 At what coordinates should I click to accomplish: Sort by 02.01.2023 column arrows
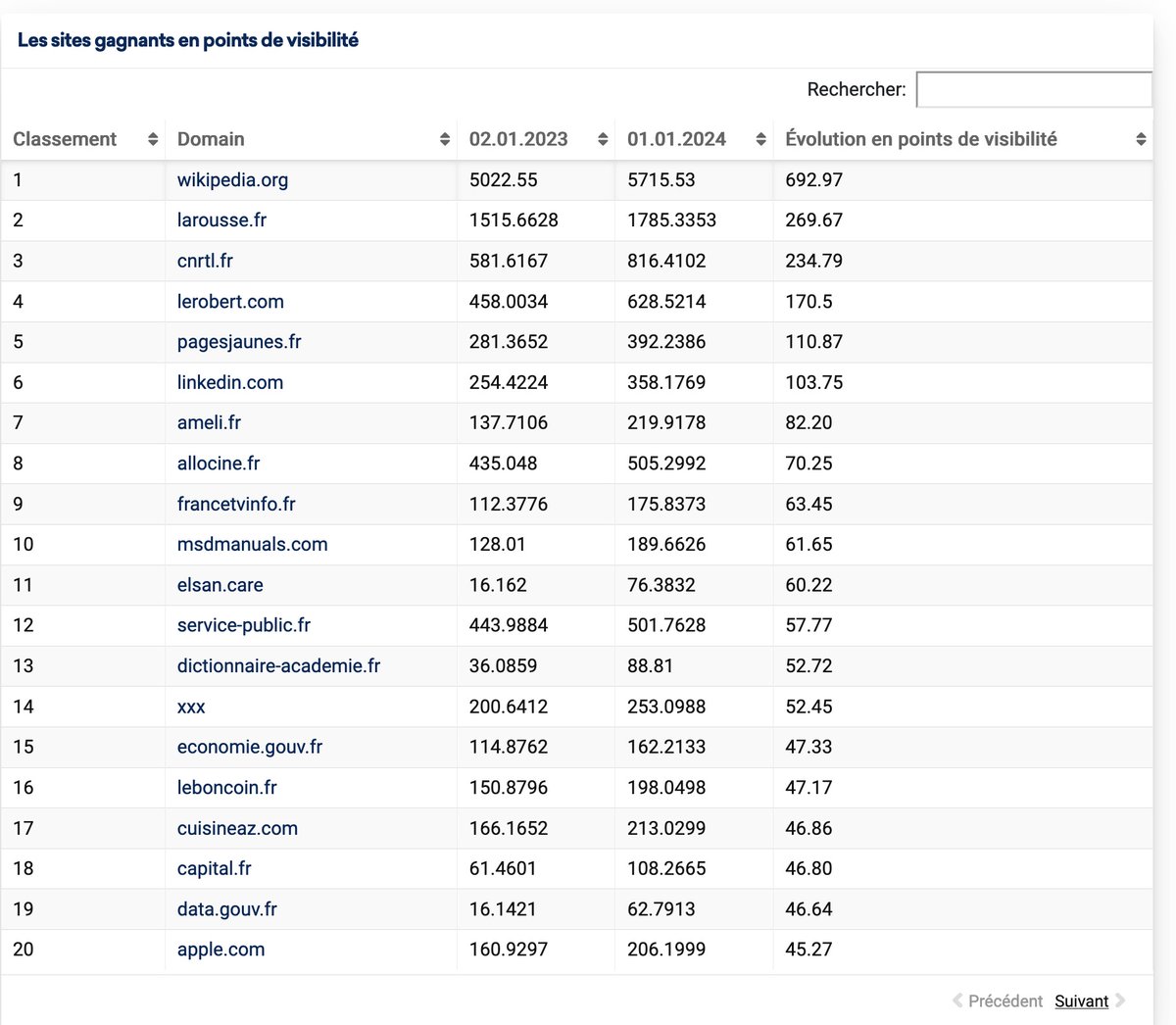click(x=603, y=139)
